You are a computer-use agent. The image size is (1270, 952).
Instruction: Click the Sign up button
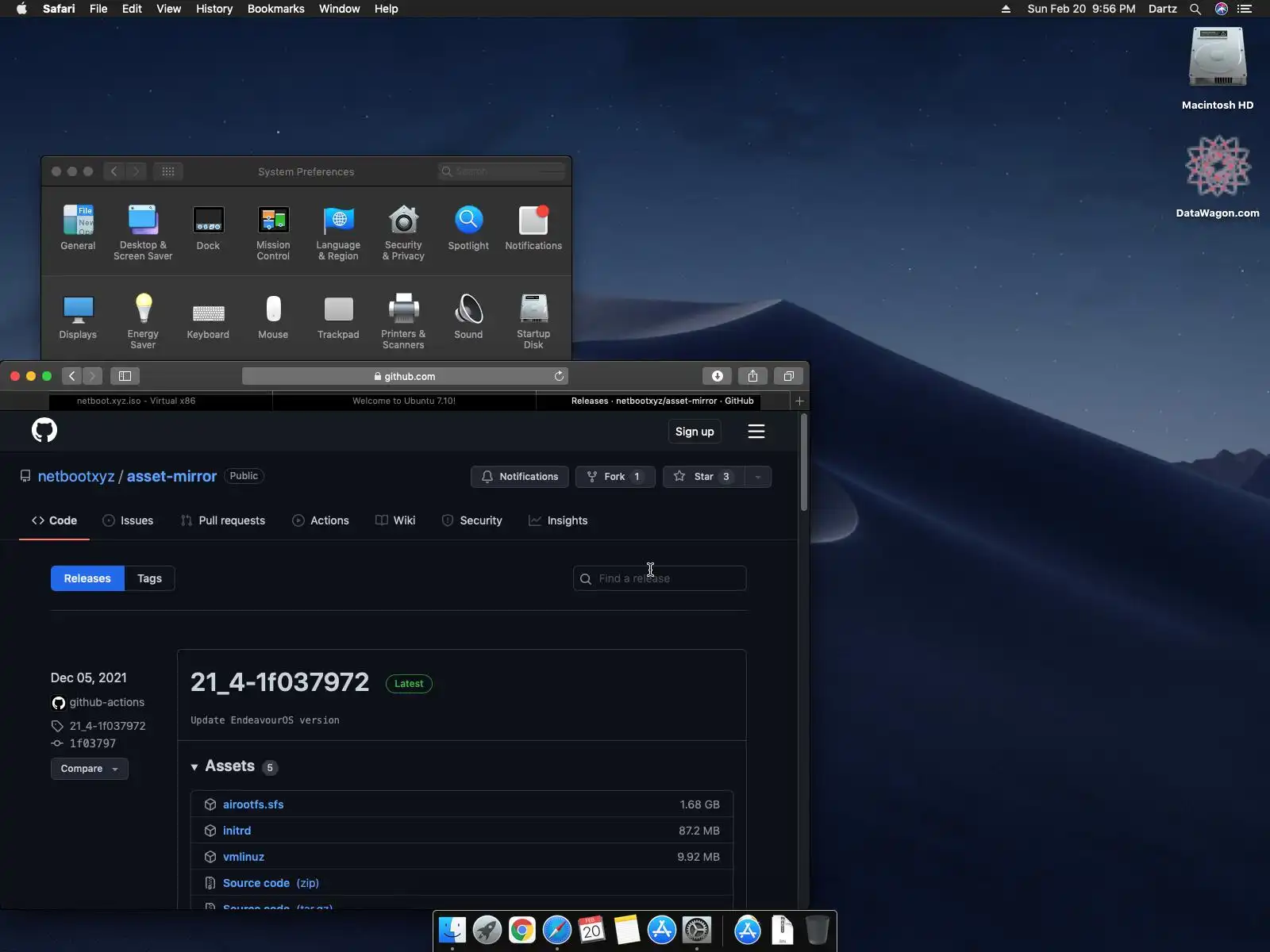point(695,432)
